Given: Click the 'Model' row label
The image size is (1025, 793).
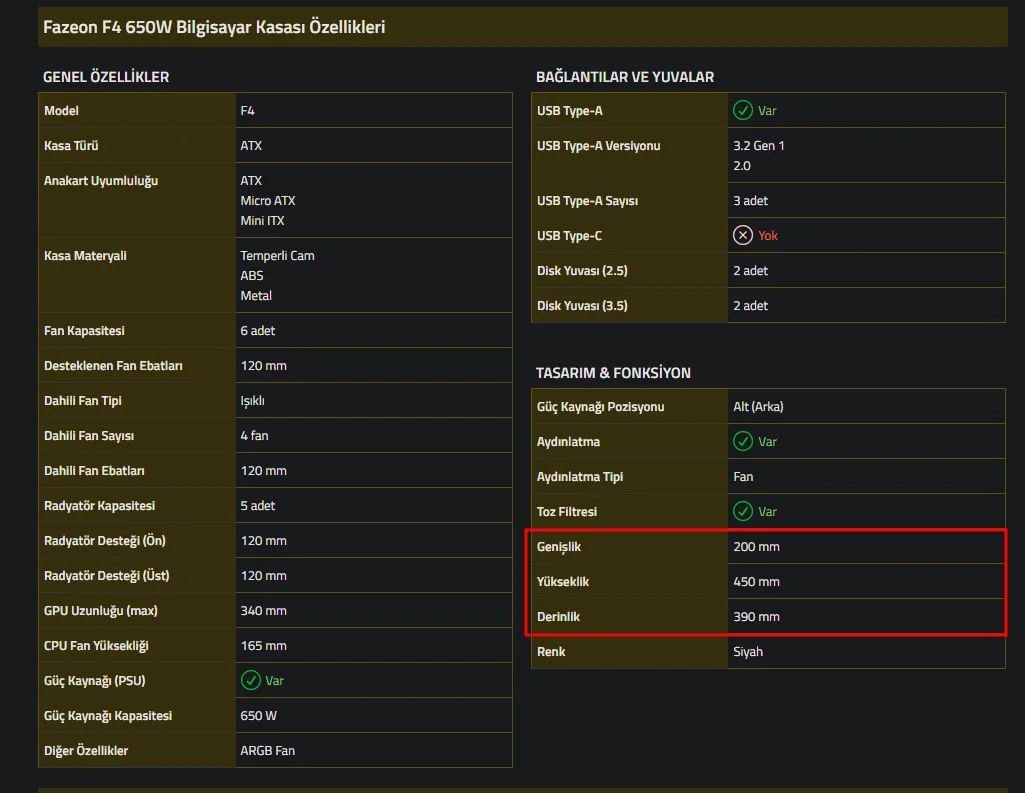Looking at the screenshot, I should click(x=61, y=110).
